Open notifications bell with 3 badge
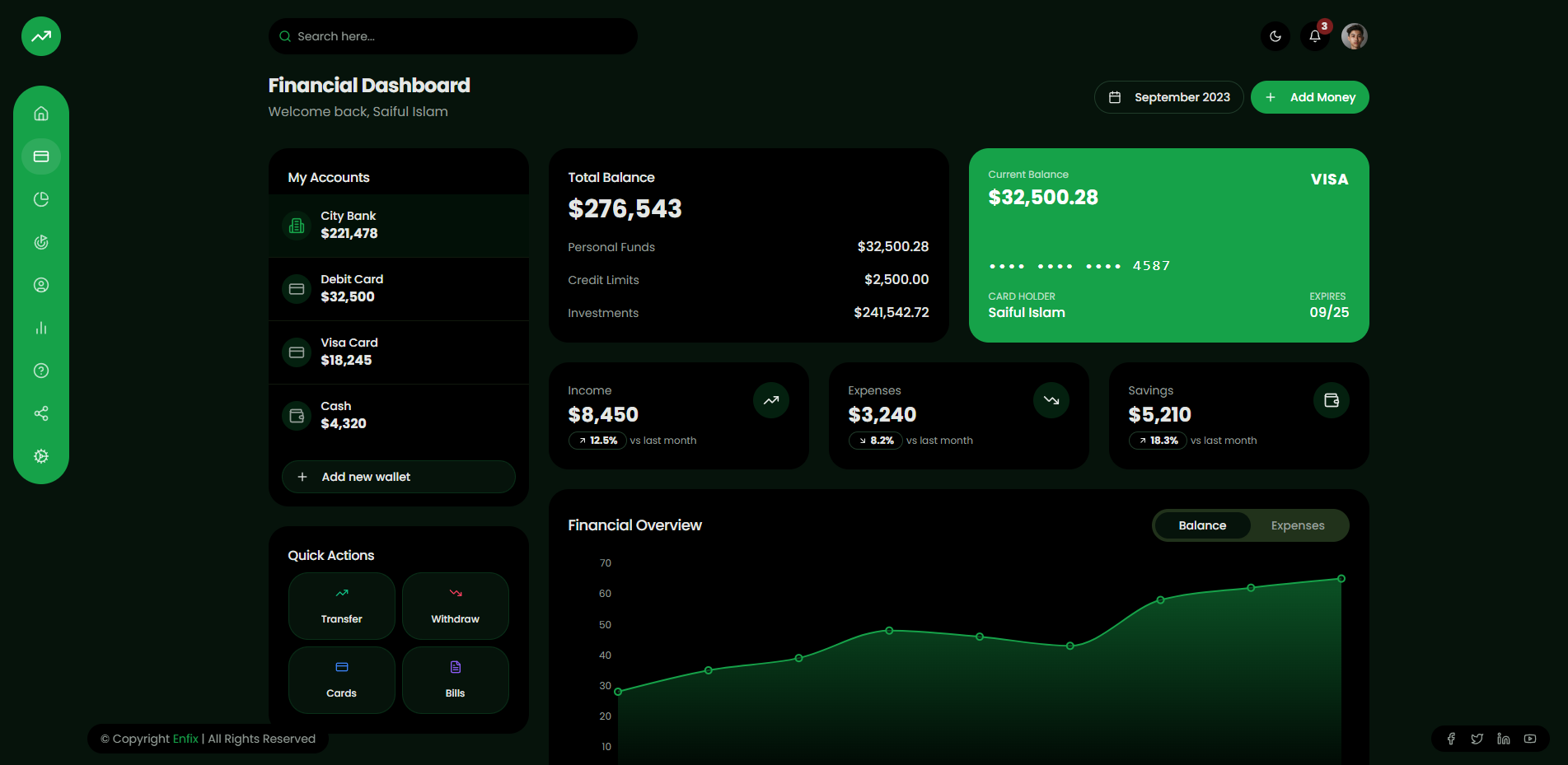Screen dimensions: 1568x765 pos(1315,36)
